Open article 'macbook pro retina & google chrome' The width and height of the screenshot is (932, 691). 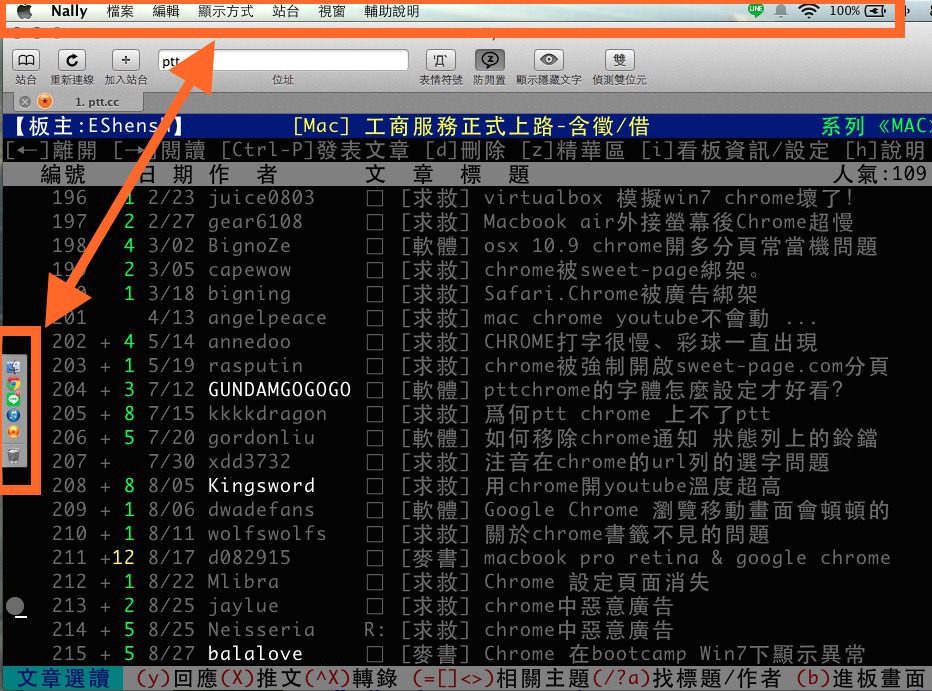click(687, 558)
